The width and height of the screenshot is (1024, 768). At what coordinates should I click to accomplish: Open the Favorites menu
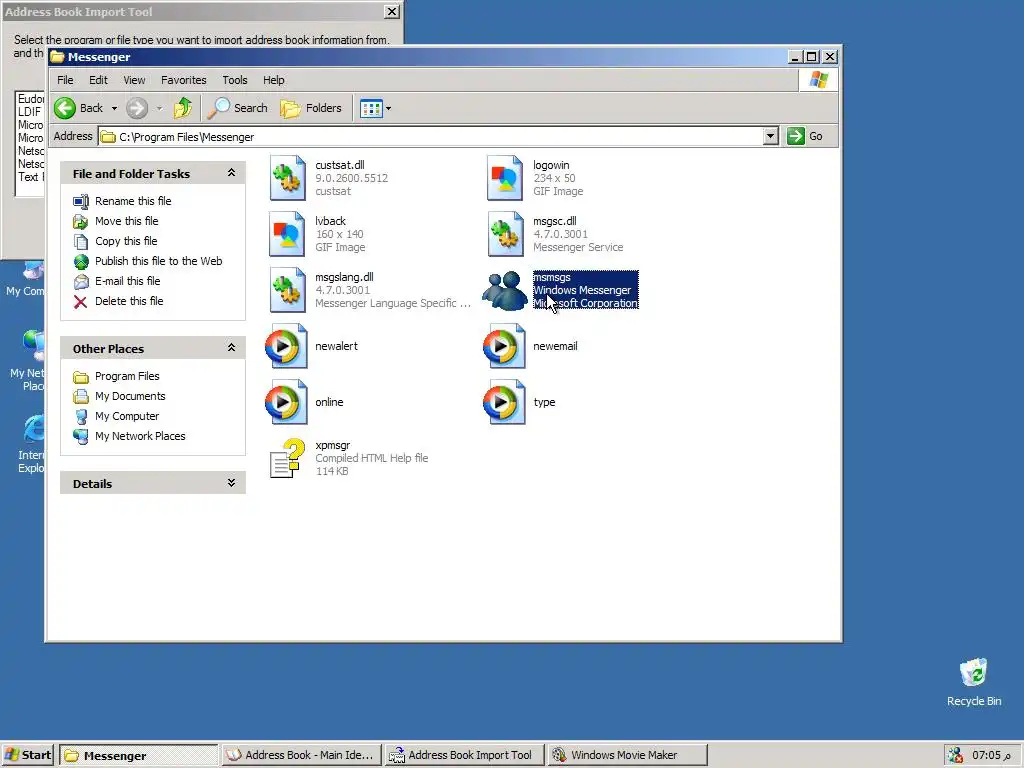184,80
